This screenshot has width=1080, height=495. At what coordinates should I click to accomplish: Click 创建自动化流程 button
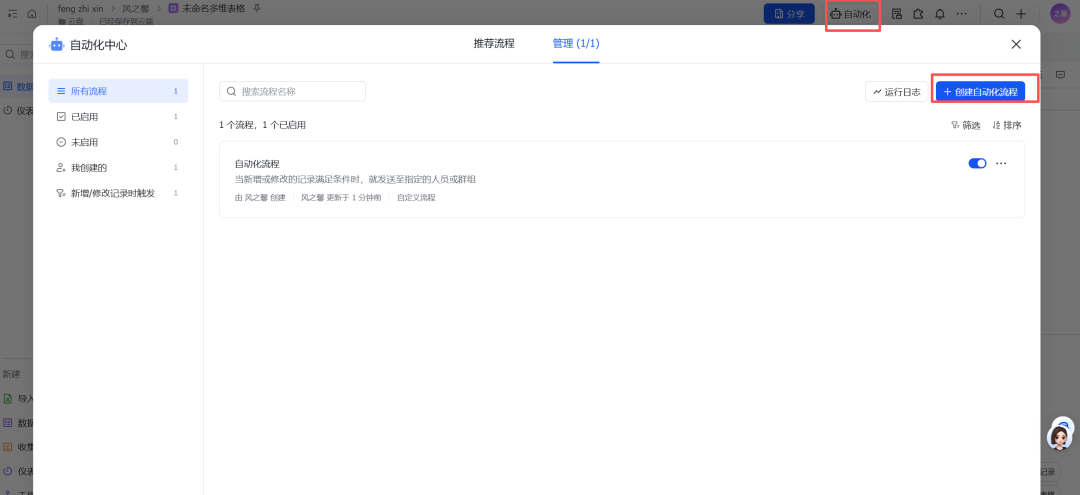[980, 91]
